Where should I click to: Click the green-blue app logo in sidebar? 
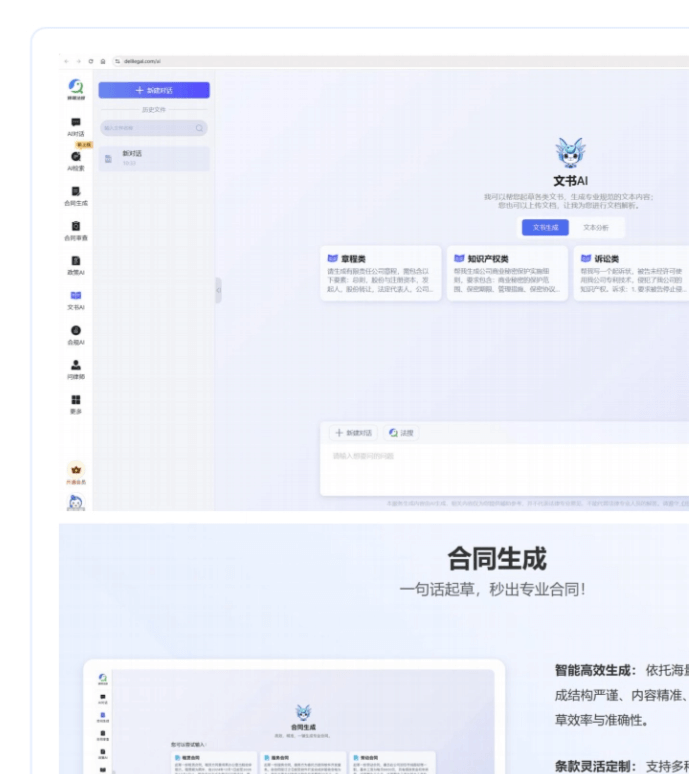pos(76,89)
